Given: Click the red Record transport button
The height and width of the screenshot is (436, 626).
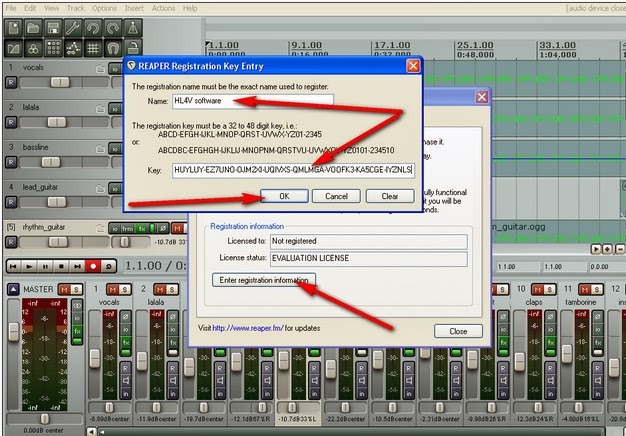Looking at the screenshot, I should [93, 266].
